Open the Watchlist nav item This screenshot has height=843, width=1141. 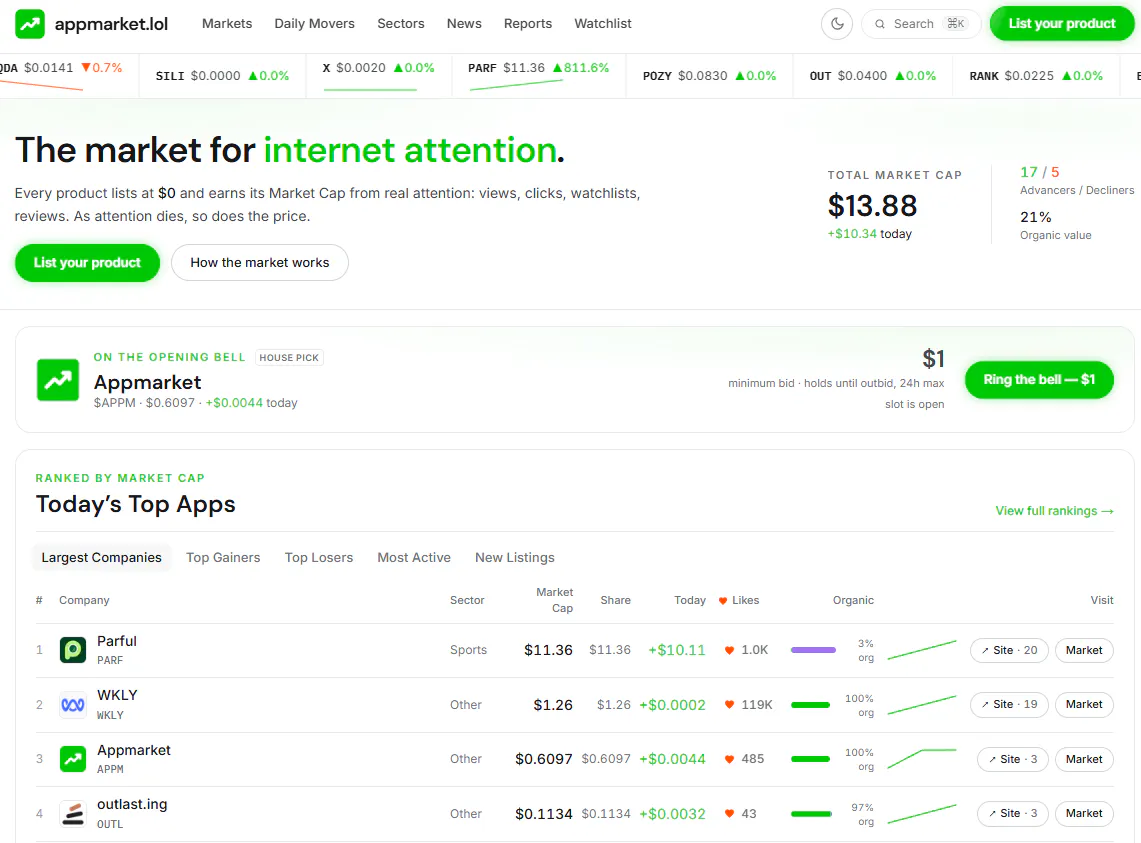pyautogui.click(x=603, y=23)
